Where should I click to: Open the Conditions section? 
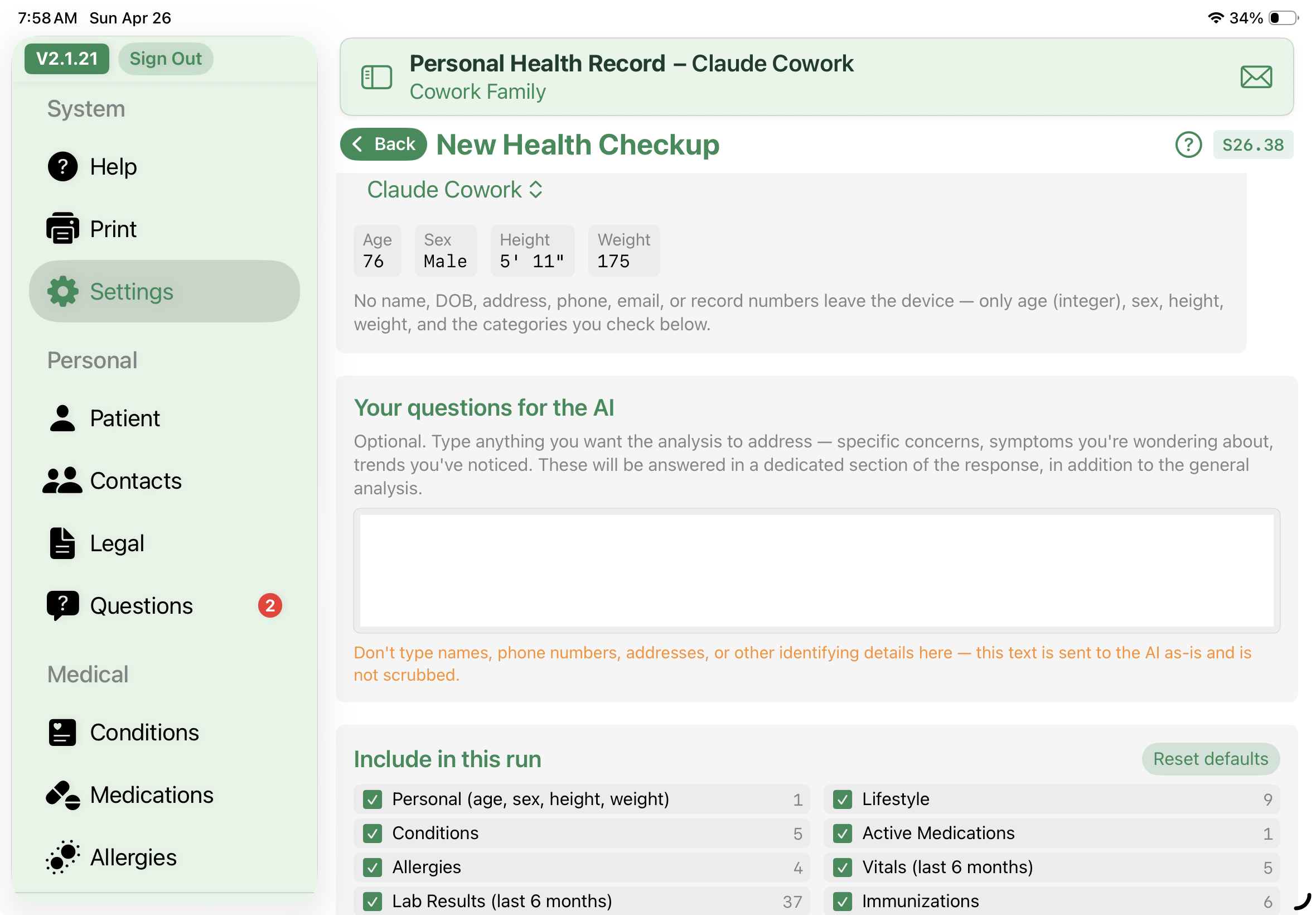pos(164,732)
